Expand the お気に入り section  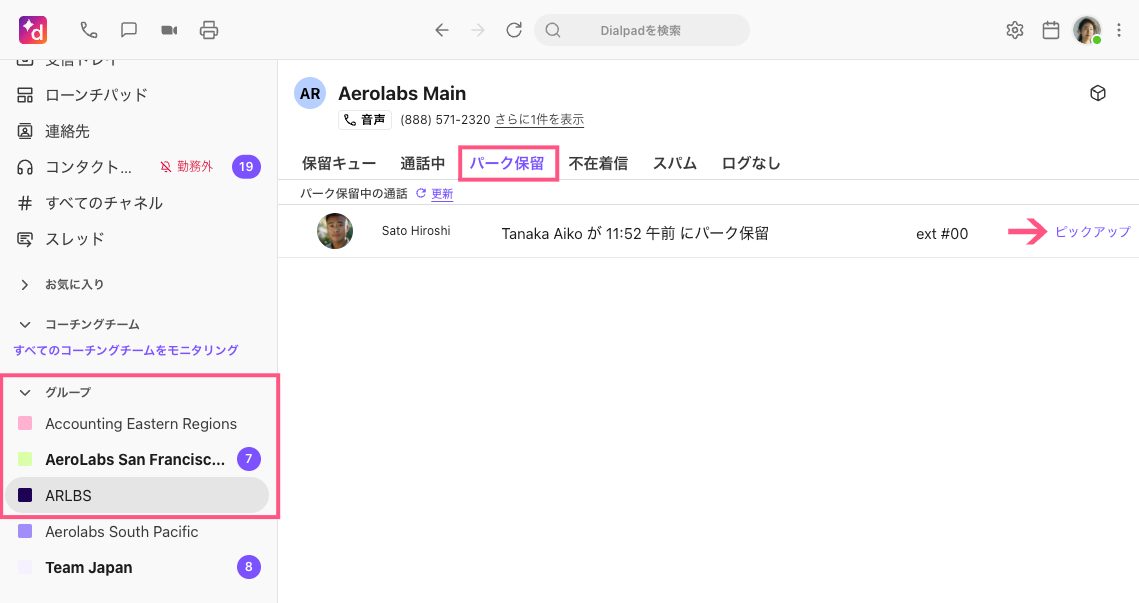click(25, 285)
